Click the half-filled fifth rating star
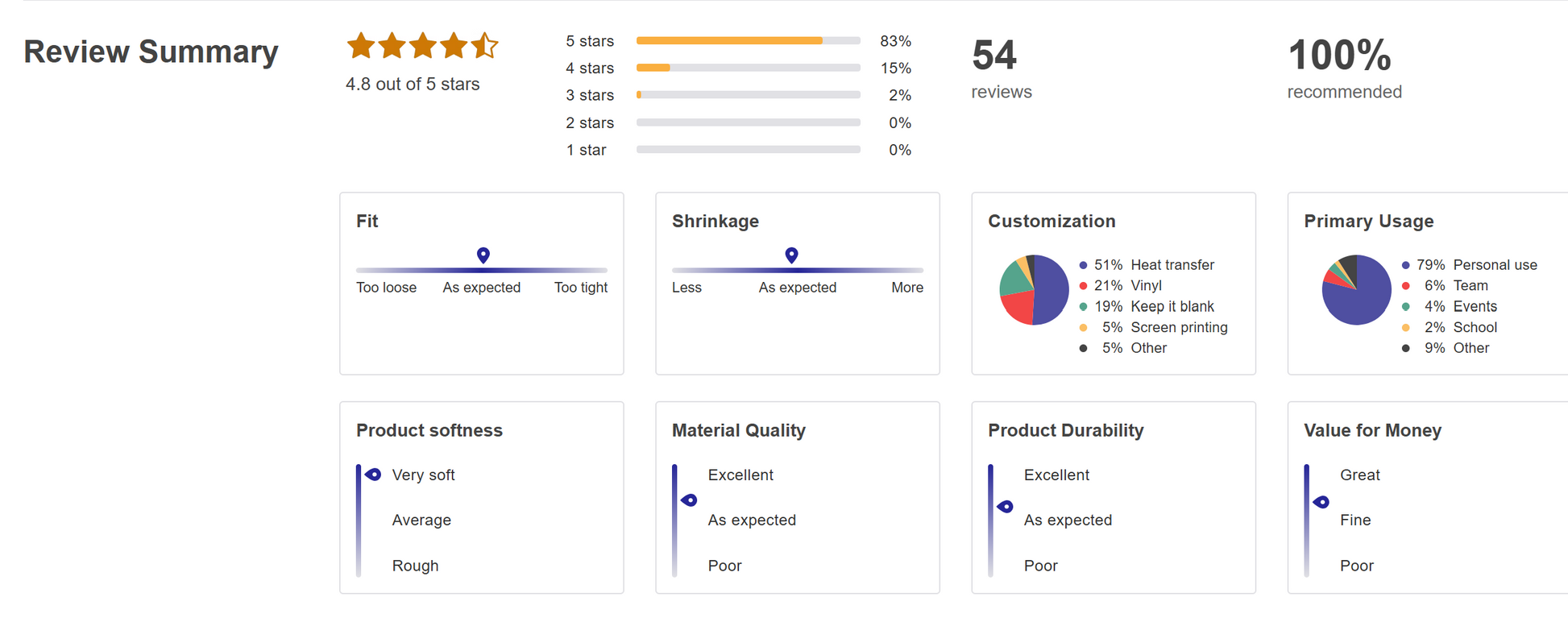This screenshot has width=1568, height=618. [x=484, y=46]
